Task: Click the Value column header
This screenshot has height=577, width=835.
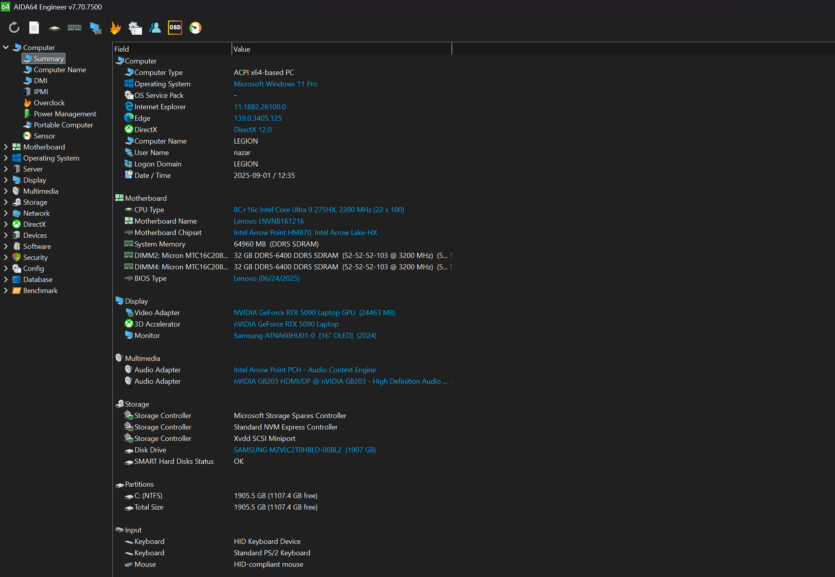Action: [x=341, y=49]
